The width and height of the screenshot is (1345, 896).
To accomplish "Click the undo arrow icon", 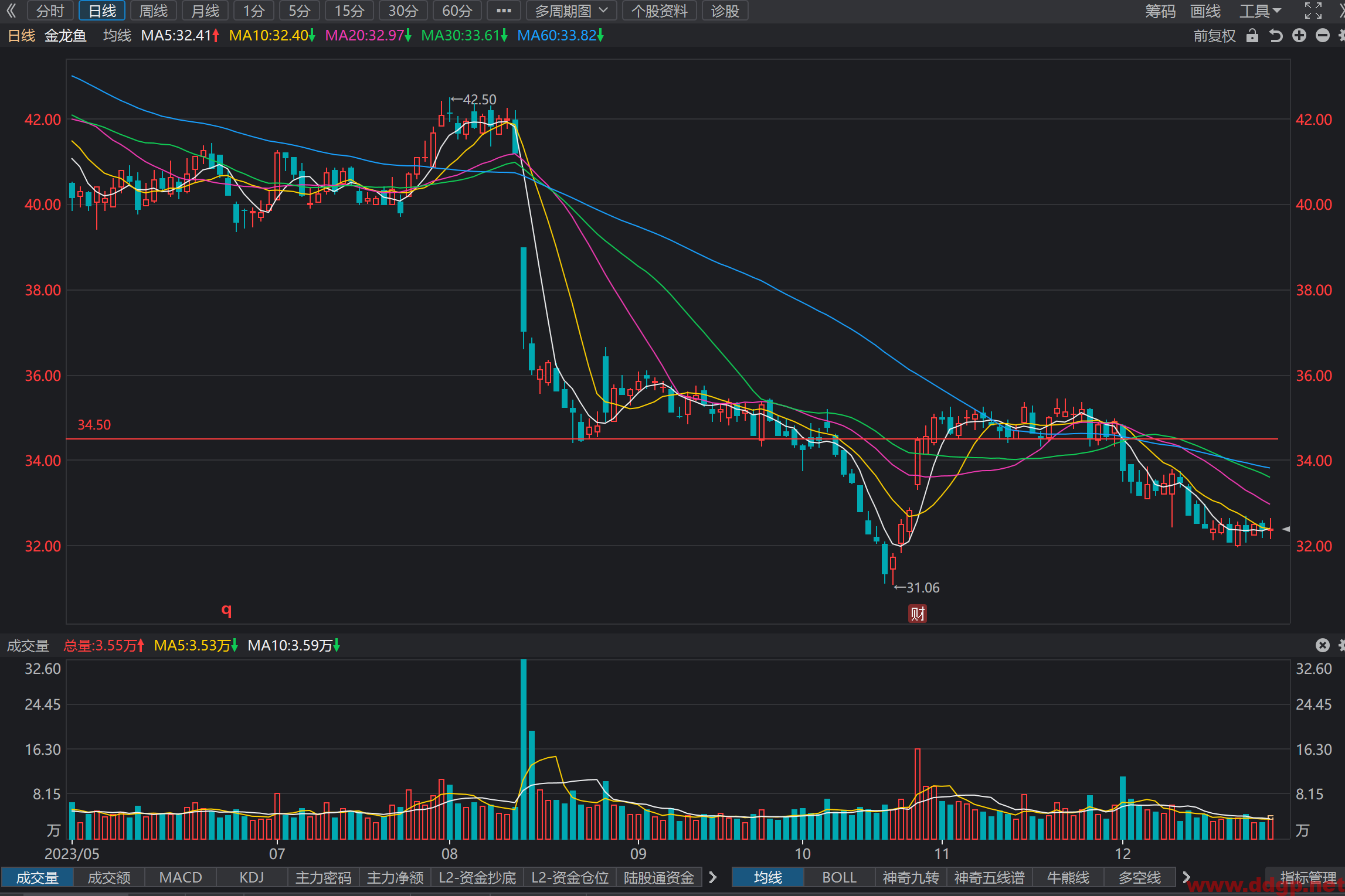I will tap(1275, 36).
